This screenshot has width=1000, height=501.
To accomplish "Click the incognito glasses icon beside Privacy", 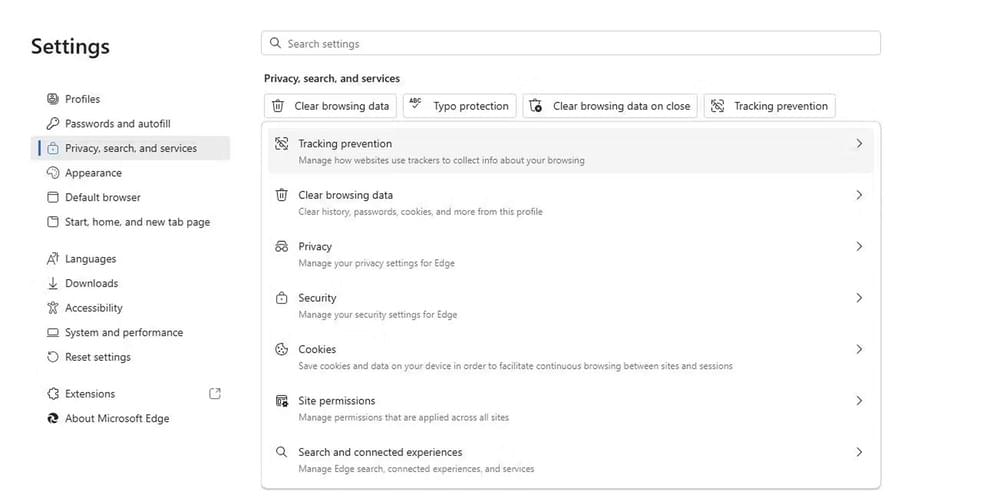I will pyautogui.click(x=281, y=246).
